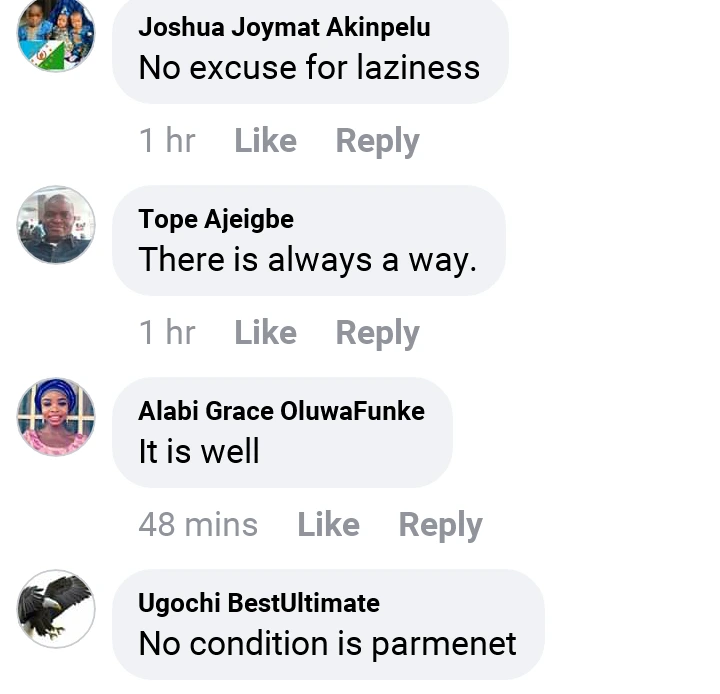This screenshot has width=720, height=694.
Task: Reply to Alabi Grace OluwaFunke's comment
Action: point(440,525)
